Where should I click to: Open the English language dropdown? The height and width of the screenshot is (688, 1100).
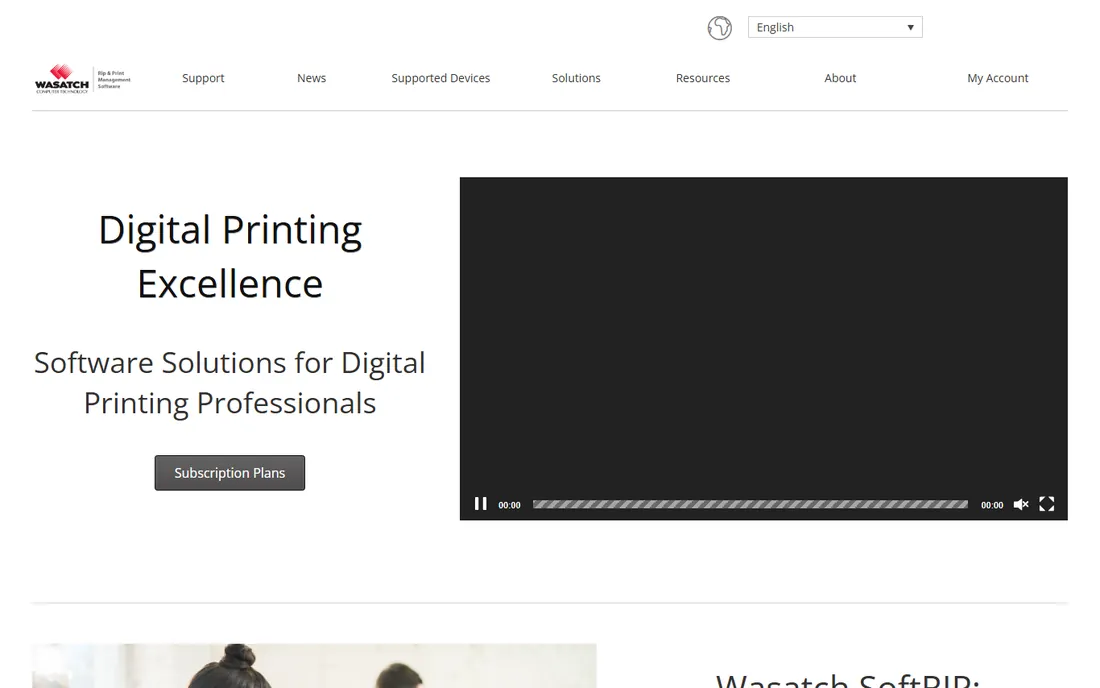835,27
